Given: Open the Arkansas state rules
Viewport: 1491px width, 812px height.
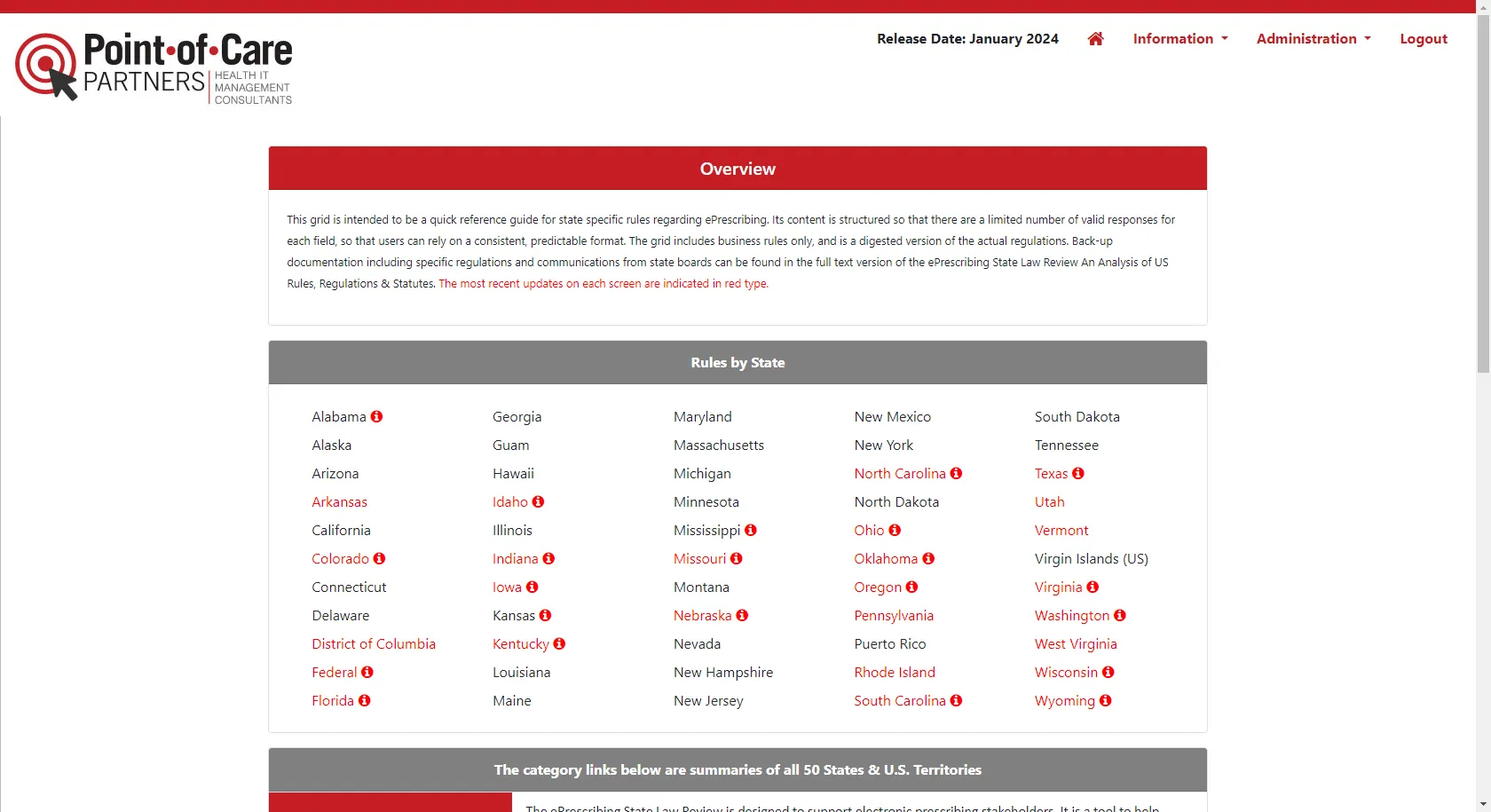Looking at the screenshot, I should (x=339, y=501).
